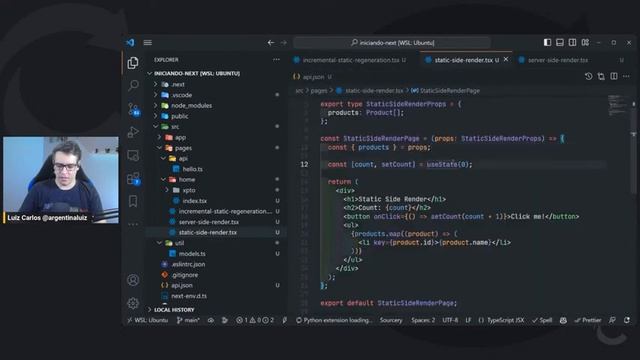Open the timeline history icon in editor toolbar
Viewport: 640px width, 360px height.
tap(589, 76)
